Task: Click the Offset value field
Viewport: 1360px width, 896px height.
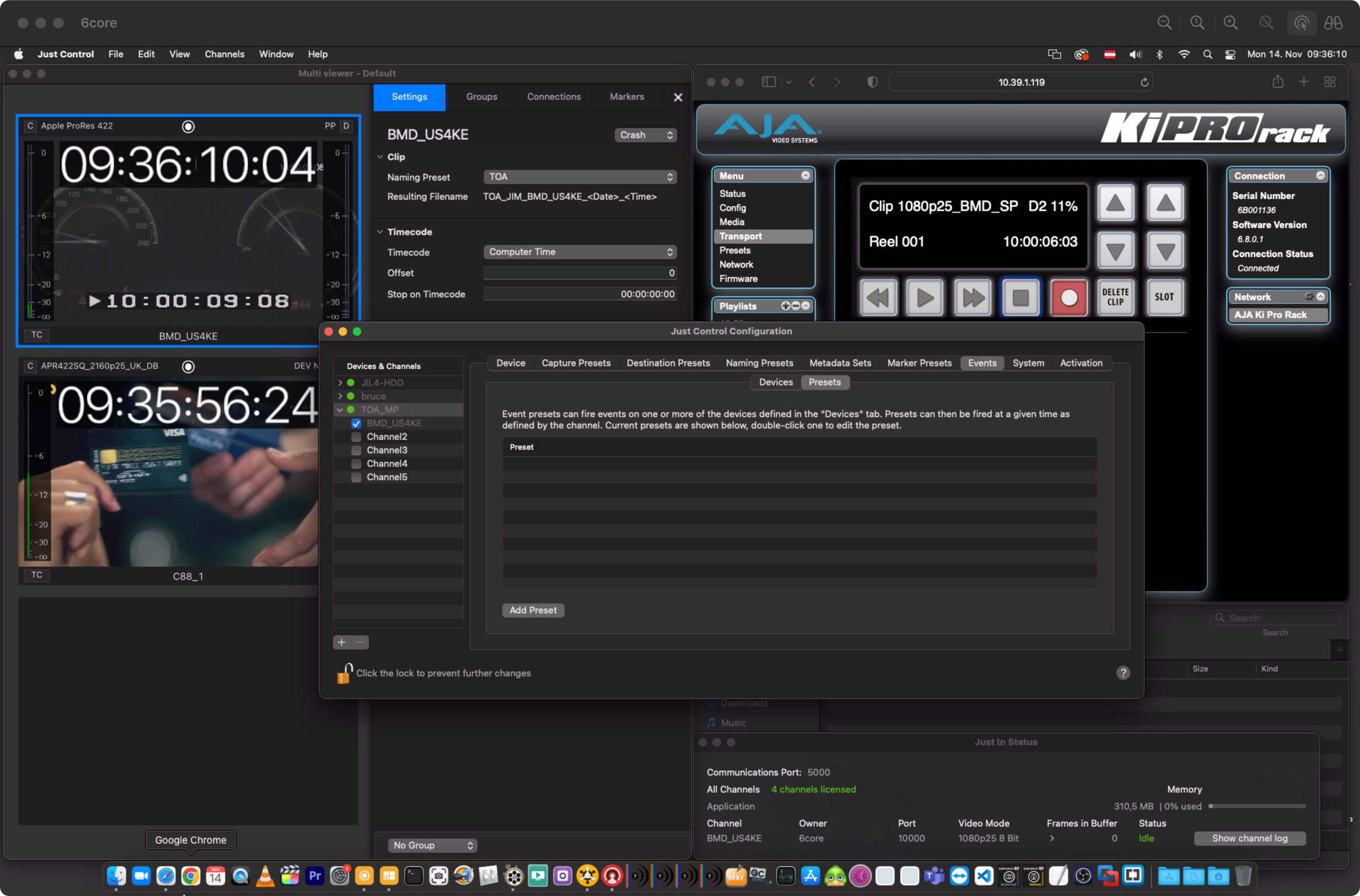Action: pyautogui.click(x=580, y=273)
